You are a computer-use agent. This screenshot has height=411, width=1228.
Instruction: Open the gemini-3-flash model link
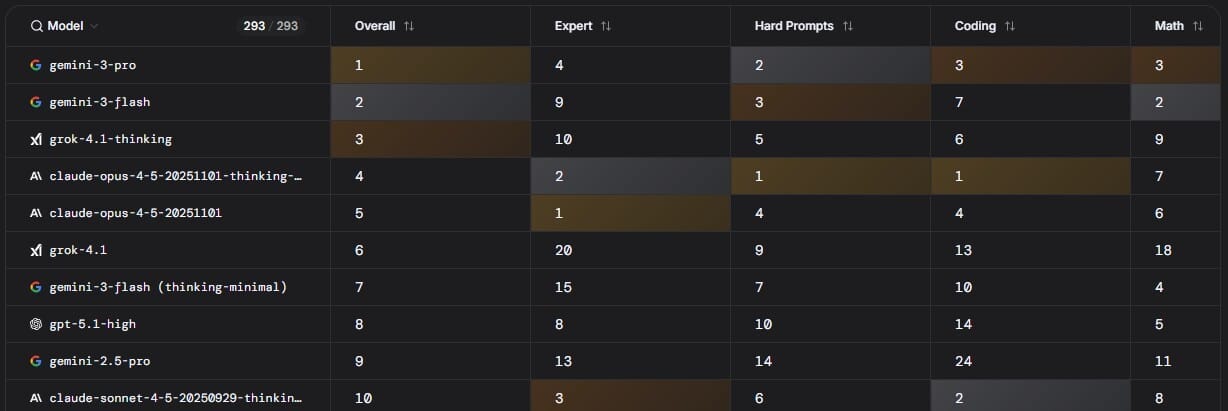click(x=100, y=102)
